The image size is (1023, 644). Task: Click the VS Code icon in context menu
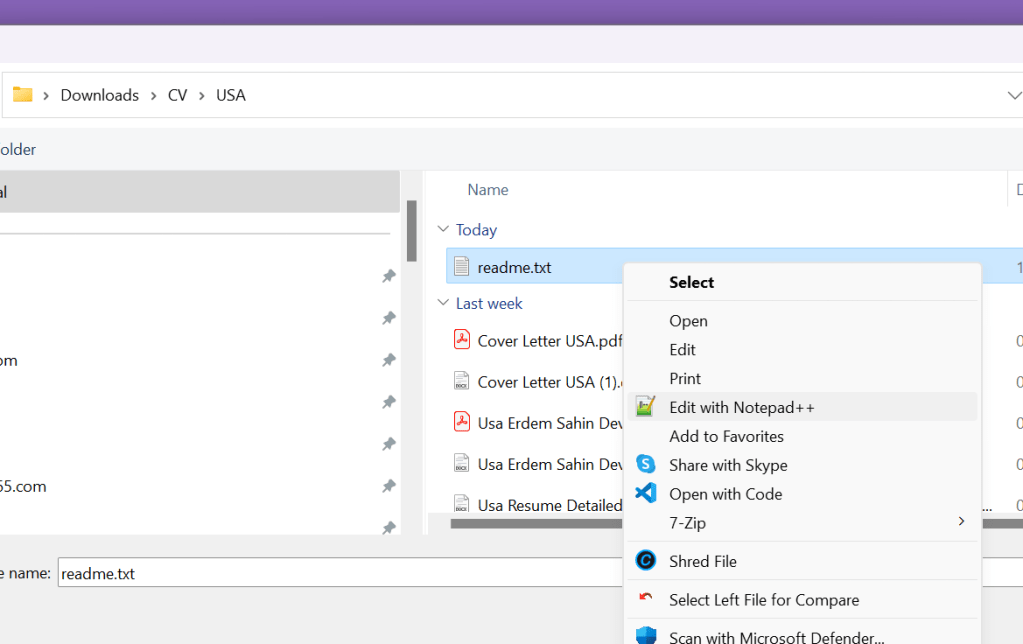coord(645,493)
